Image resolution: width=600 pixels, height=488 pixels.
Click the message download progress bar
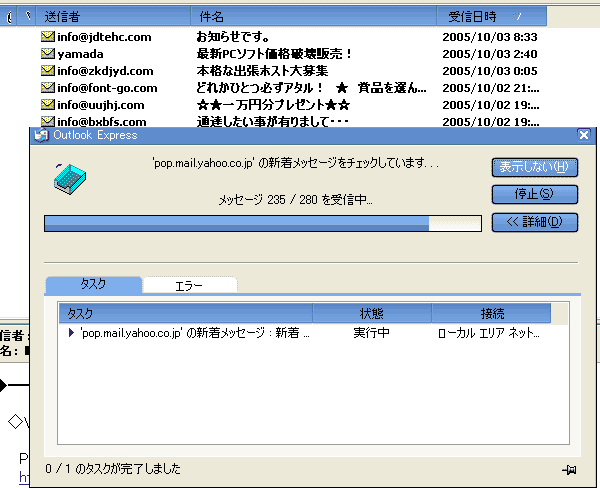[x=263, y=224]
